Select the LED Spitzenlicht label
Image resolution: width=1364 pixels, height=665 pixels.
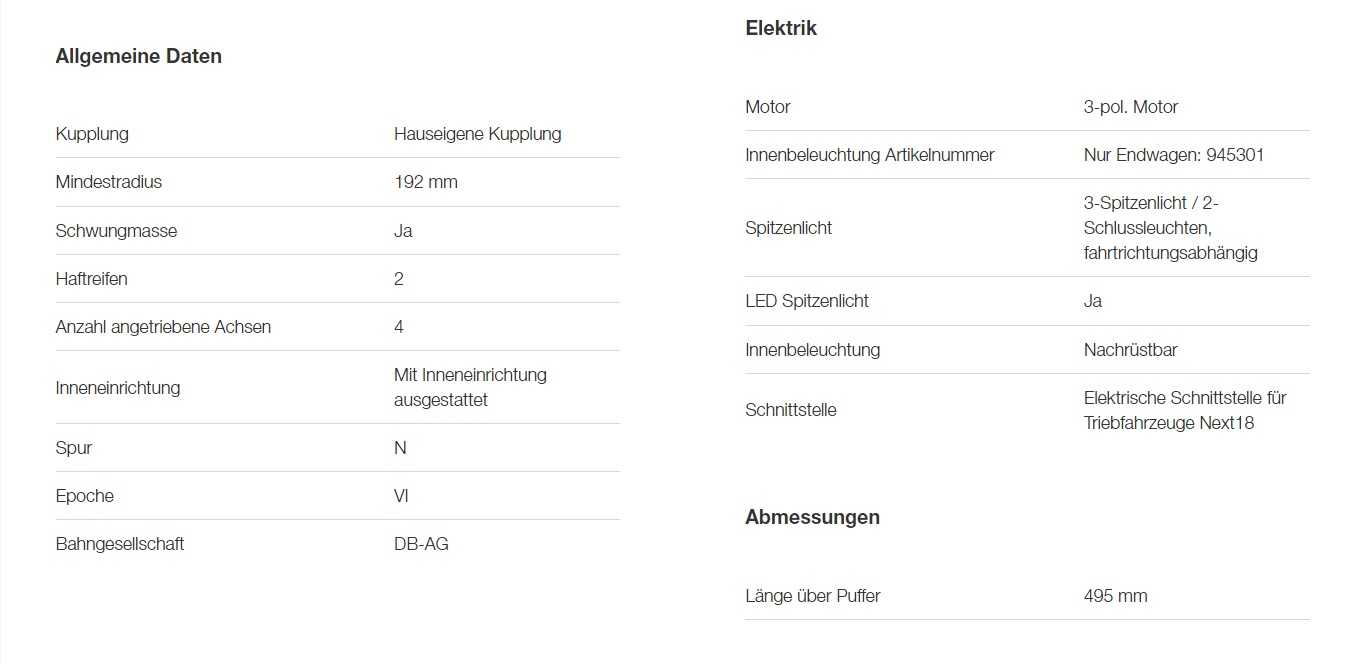click(807, 301)
